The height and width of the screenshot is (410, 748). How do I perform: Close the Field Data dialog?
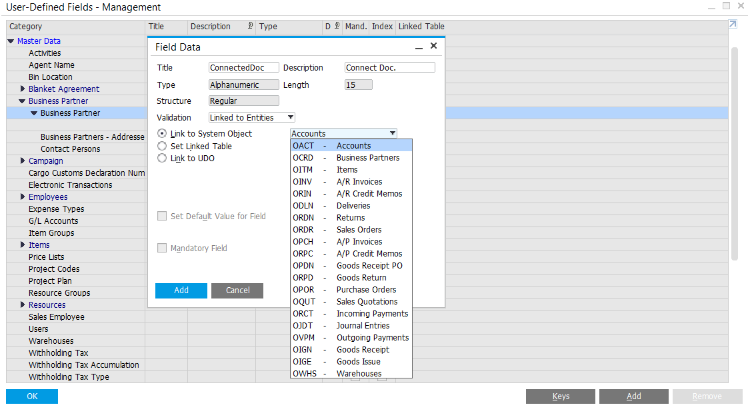pyautogui.click(x=433, y=46)
